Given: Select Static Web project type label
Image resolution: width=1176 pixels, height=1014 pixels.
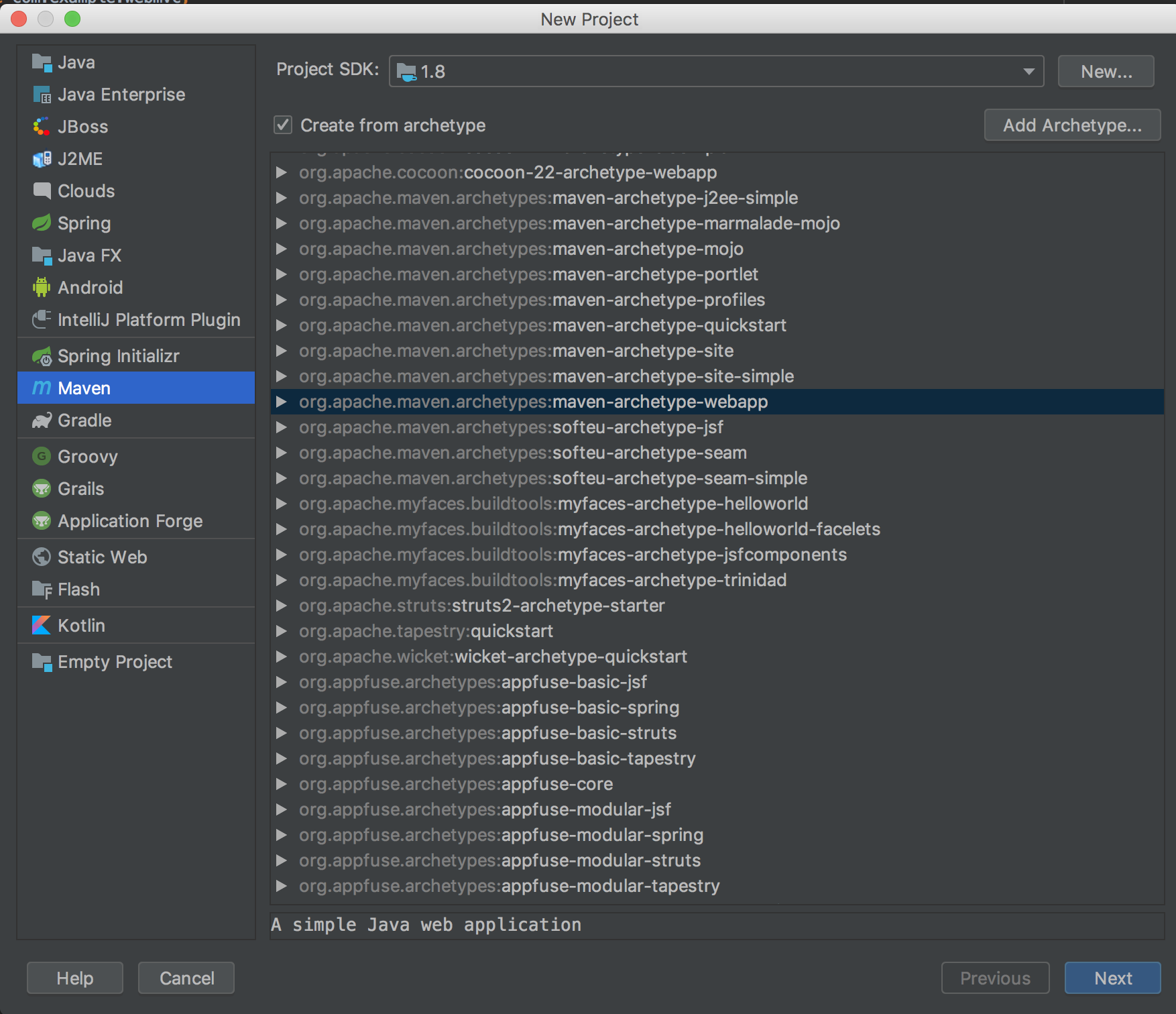Looking at the screenshot, I should pyautogui.click(x=103, y=557).
